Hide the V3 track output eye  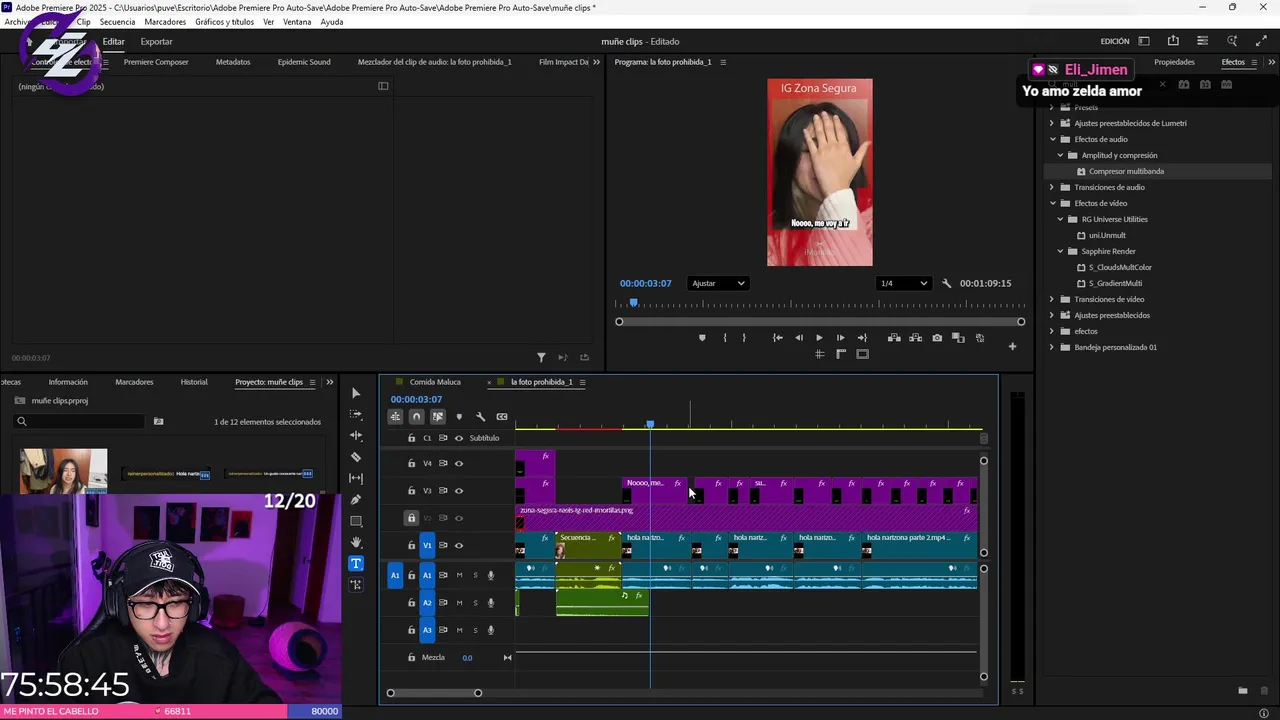click(459, 491)
